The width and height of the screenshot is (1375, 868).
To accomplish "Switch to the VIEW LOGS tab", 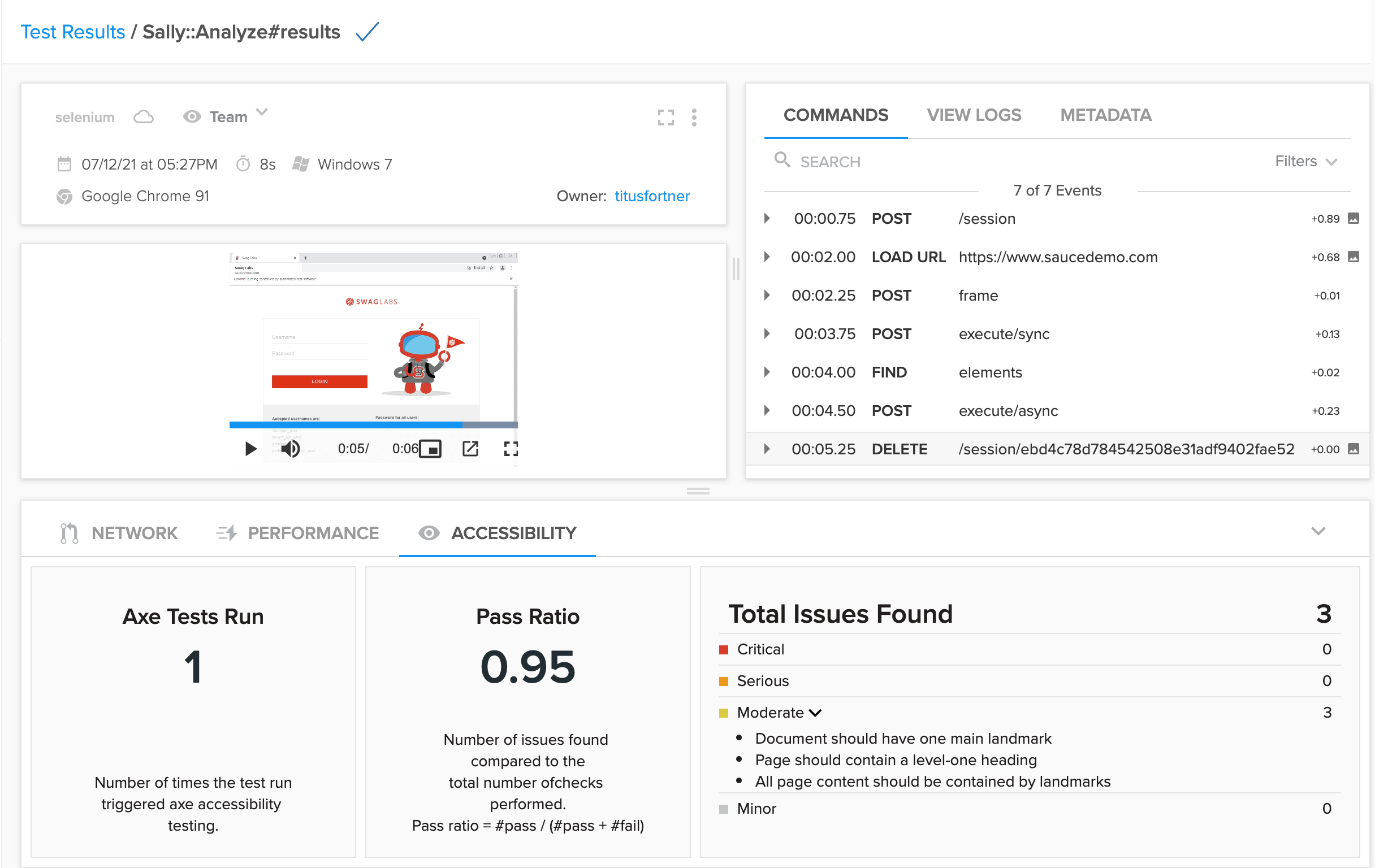I will tap(974, 115).
